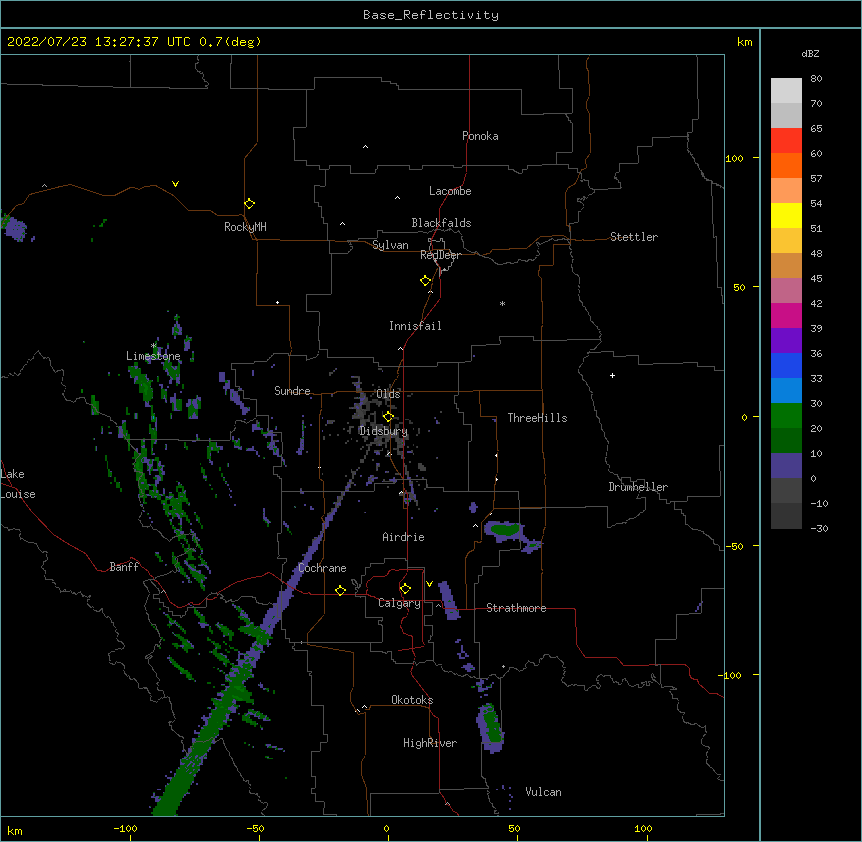Click the Base_Reflectivity title text
Image resolution: width=862 pixels, height=842 pixels.
pyautogui.click(x=431, y=15)
